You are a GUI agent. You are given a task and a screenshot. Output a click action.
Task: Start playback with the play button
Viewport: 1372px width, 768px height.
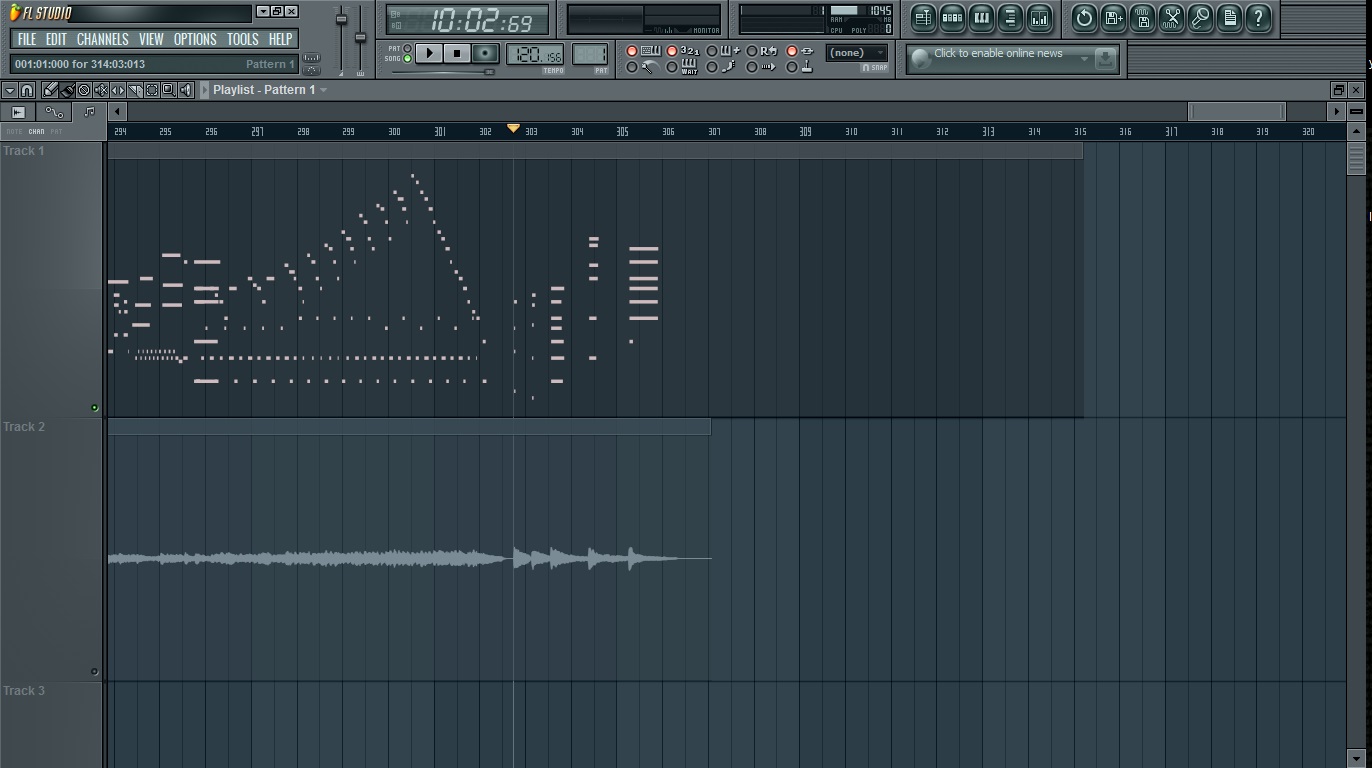(429, 53)
